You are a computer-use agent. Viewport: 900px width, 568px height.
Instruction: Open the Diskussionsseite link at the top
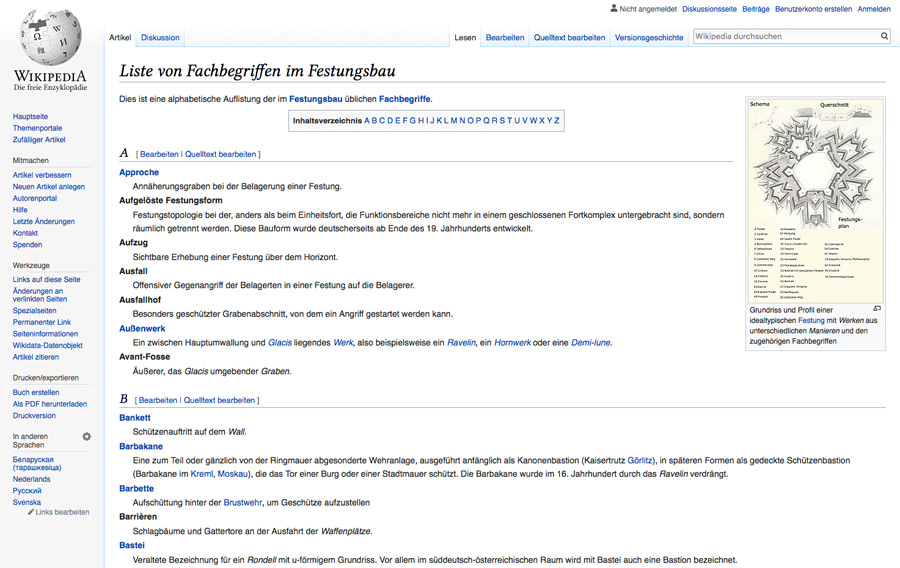tap(709, 9)
